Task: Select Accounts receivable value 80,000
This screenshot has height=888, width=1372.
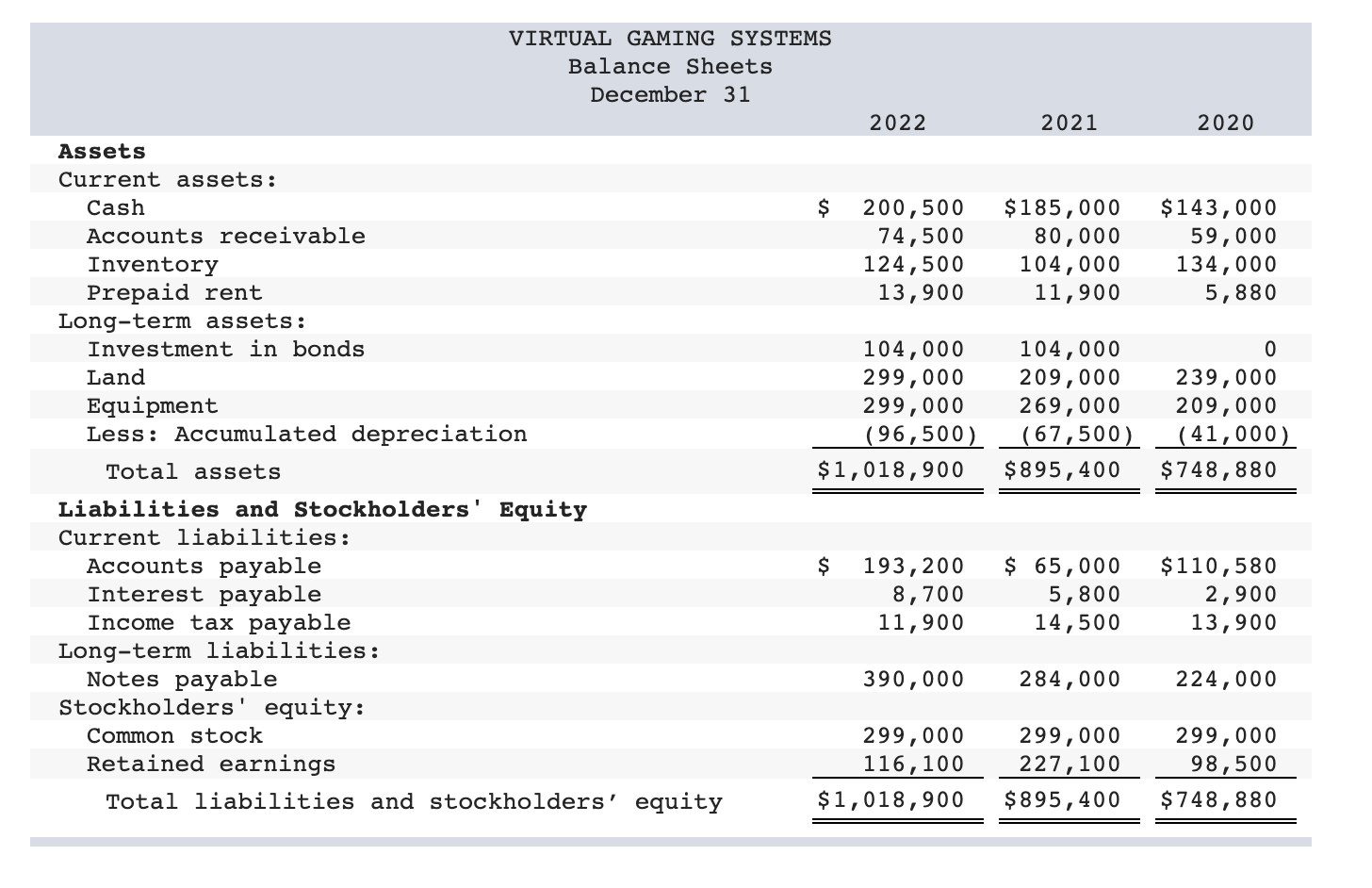Action: [x=1078, y=237]
